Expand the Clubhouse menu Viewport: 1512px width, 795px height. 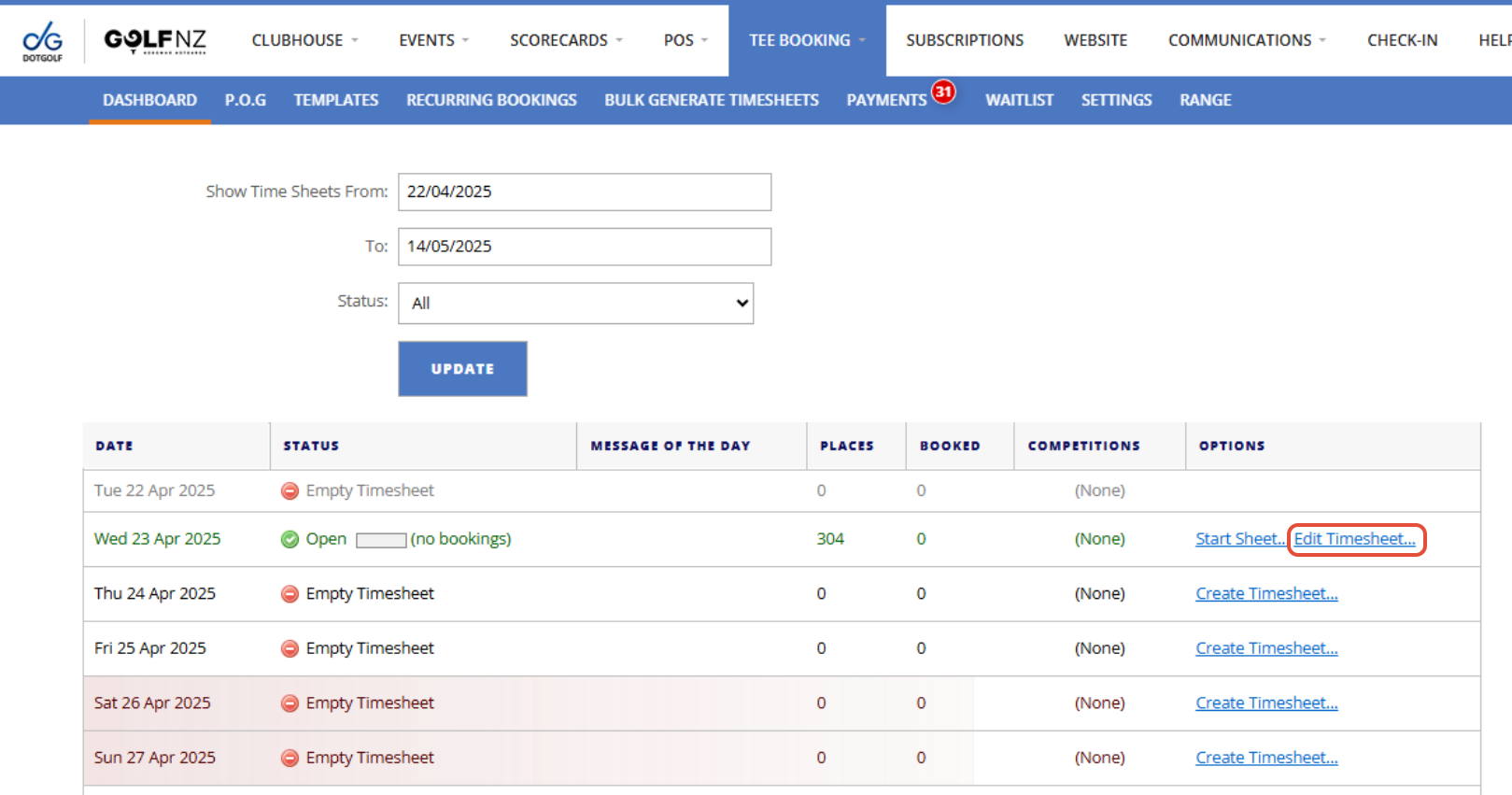(304, 40)
